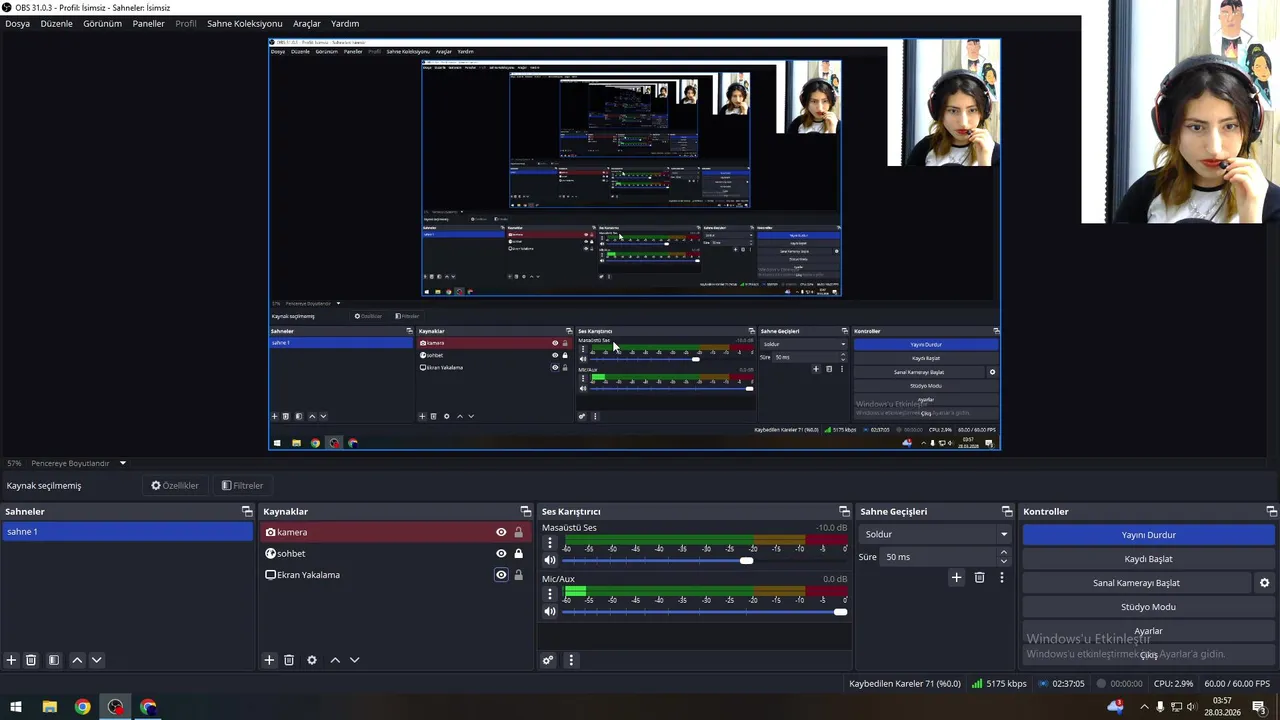Image resolution: width=1280 pixels, height=720 pixels.
Task: Open Filtreler for the source
Action: [242, 486]
